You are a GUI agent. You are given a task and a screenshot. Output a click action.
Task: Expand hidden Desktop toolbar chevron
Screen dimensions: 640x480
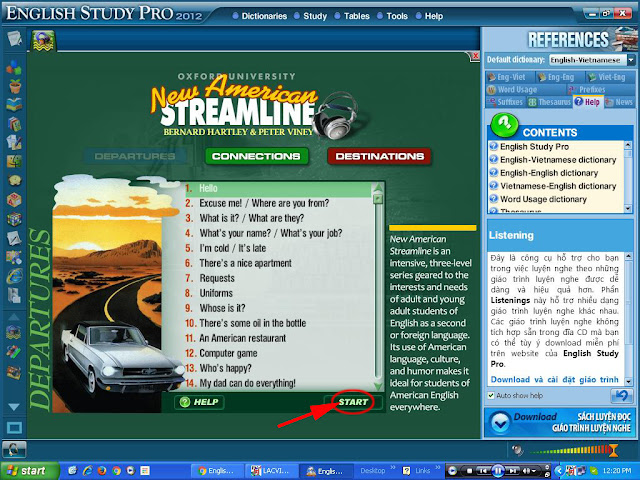point(393,467)
